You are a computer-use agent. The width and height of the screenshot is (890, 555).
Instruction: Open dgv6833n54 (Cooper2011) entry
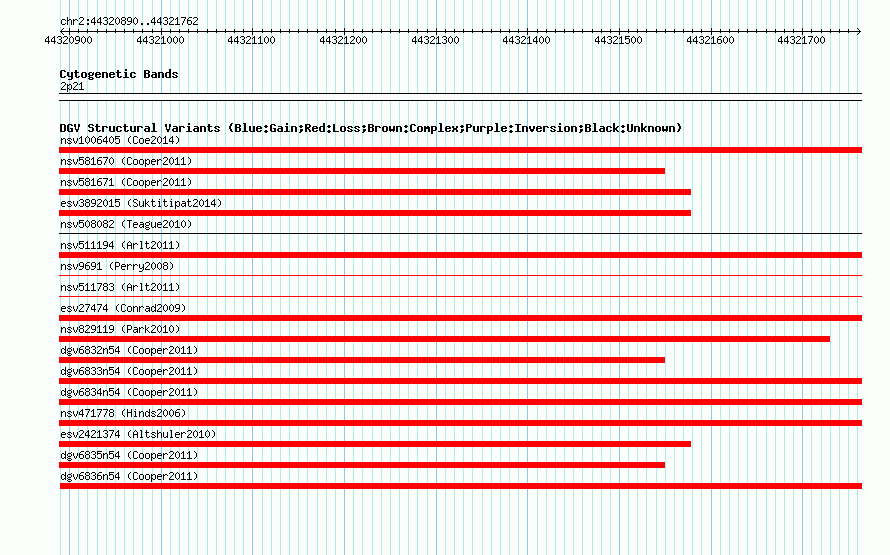tap(129, 371)
